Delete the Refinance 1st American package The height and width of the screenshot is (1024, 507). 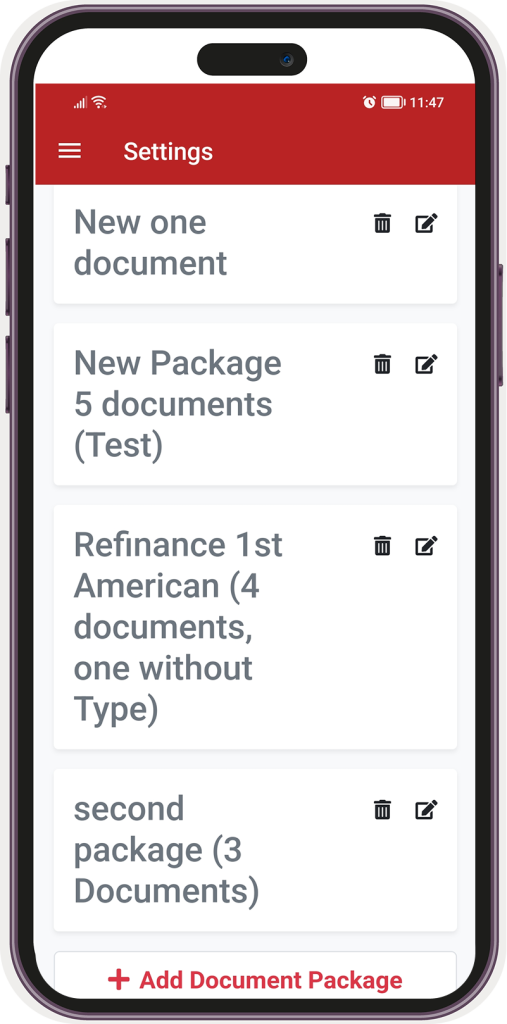(382, 545)
